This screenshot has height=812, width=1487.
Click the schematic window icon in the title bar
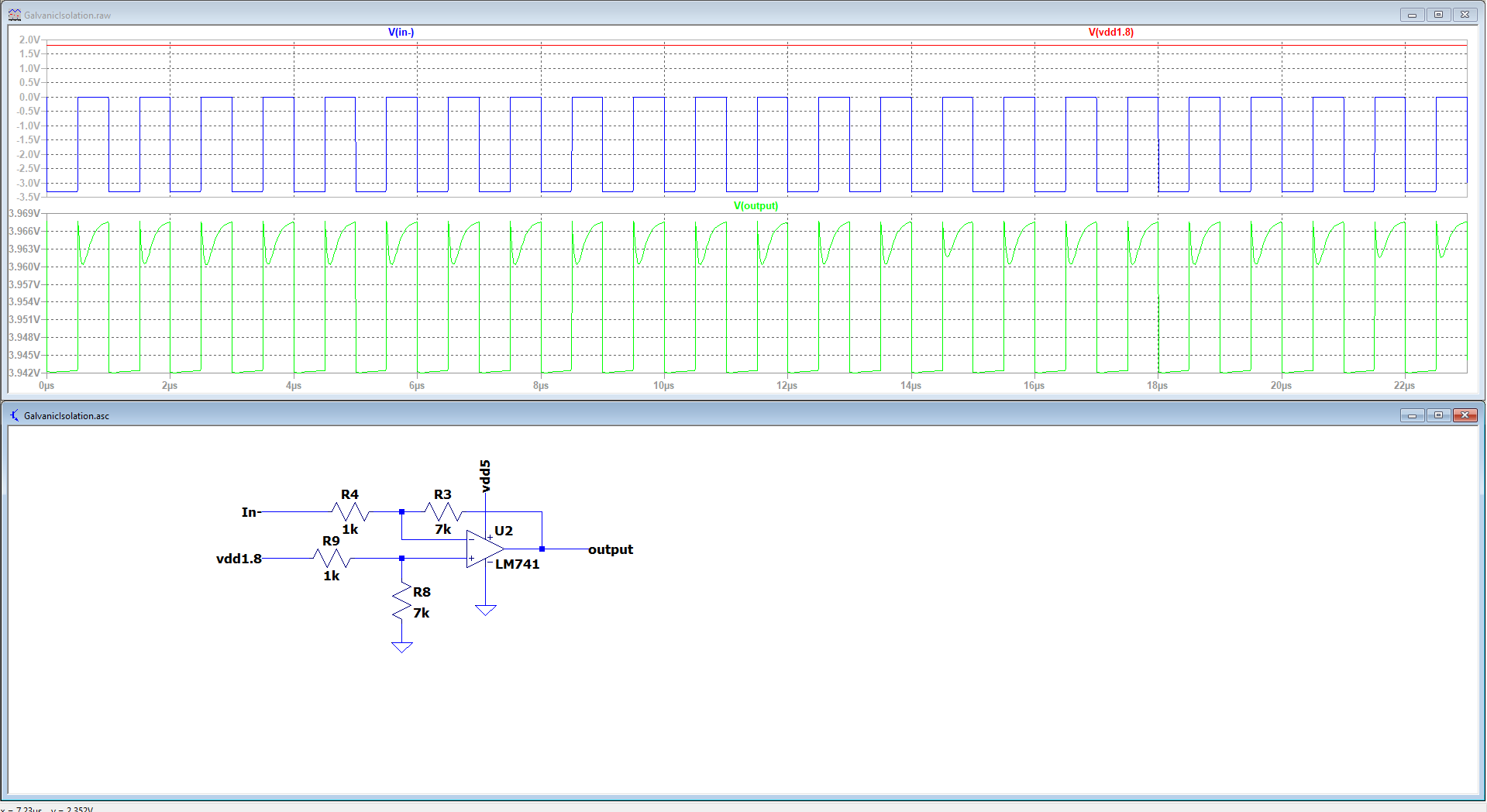(14, 415)
